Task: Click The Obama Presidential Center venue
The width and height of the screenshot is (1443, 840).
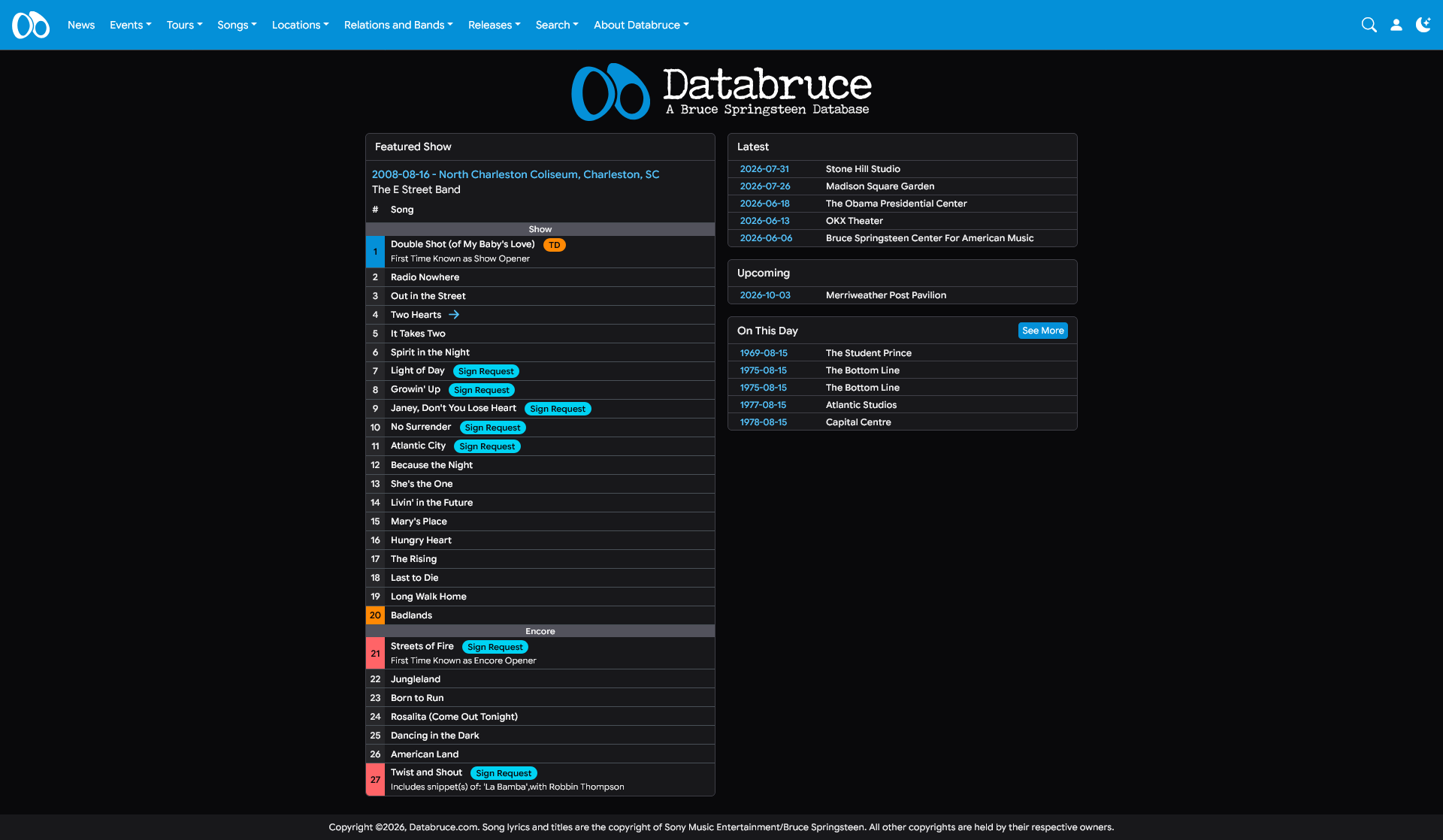Action: click(896, 204)
